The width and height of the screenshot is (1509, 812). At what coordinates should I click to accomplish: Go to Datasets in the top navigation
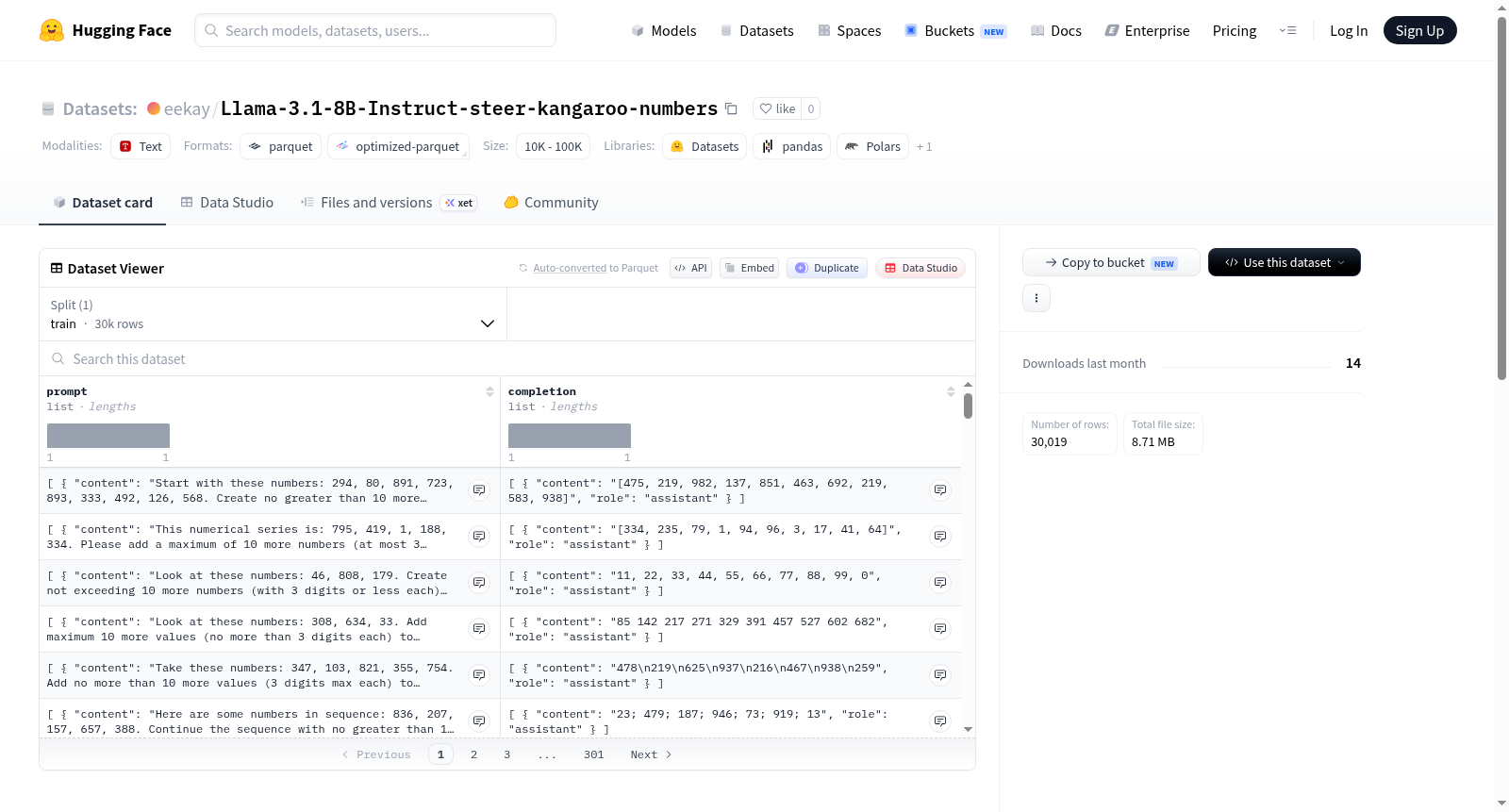[x=756, y=30]
